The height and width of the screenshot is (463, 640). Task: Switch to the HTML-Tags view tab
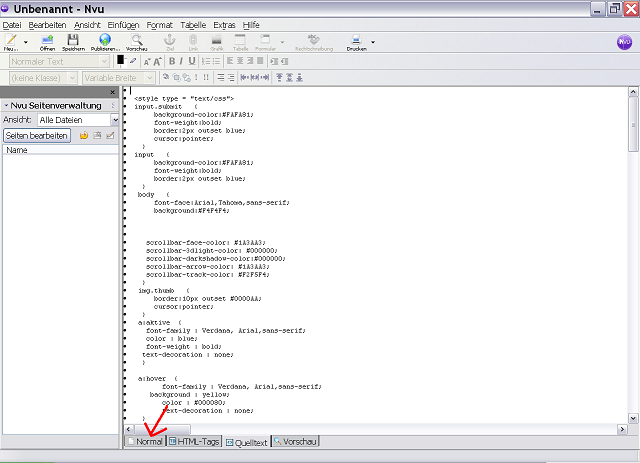[194, 441]
